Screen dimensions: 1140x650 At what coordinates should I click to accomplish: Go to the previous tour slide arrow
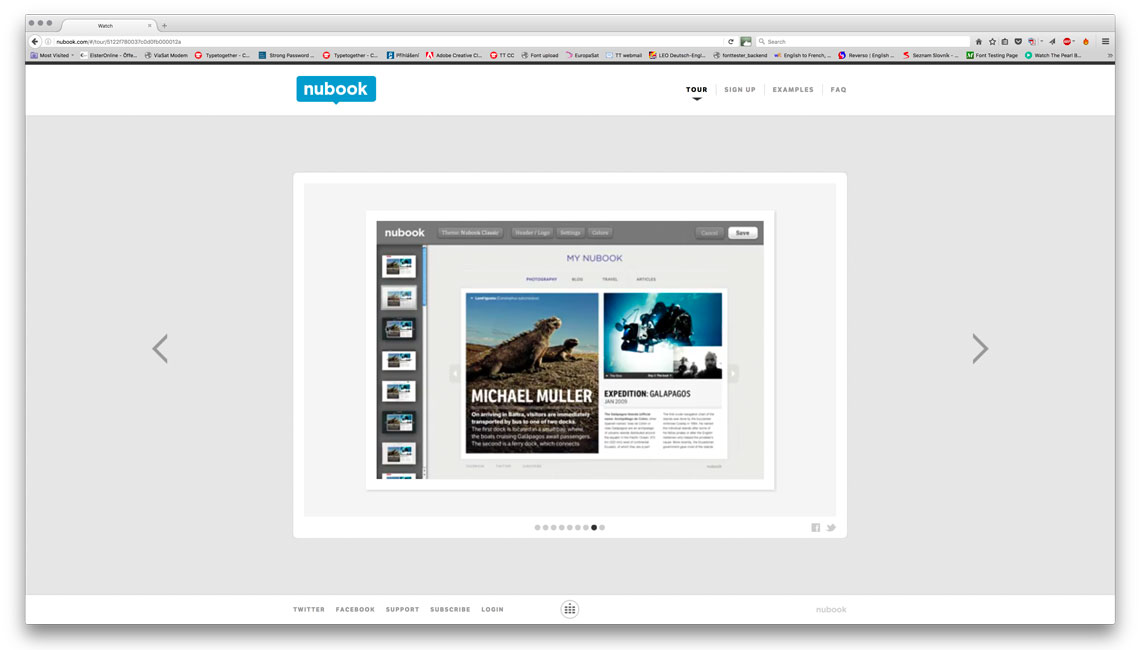(x=160, y=349)
